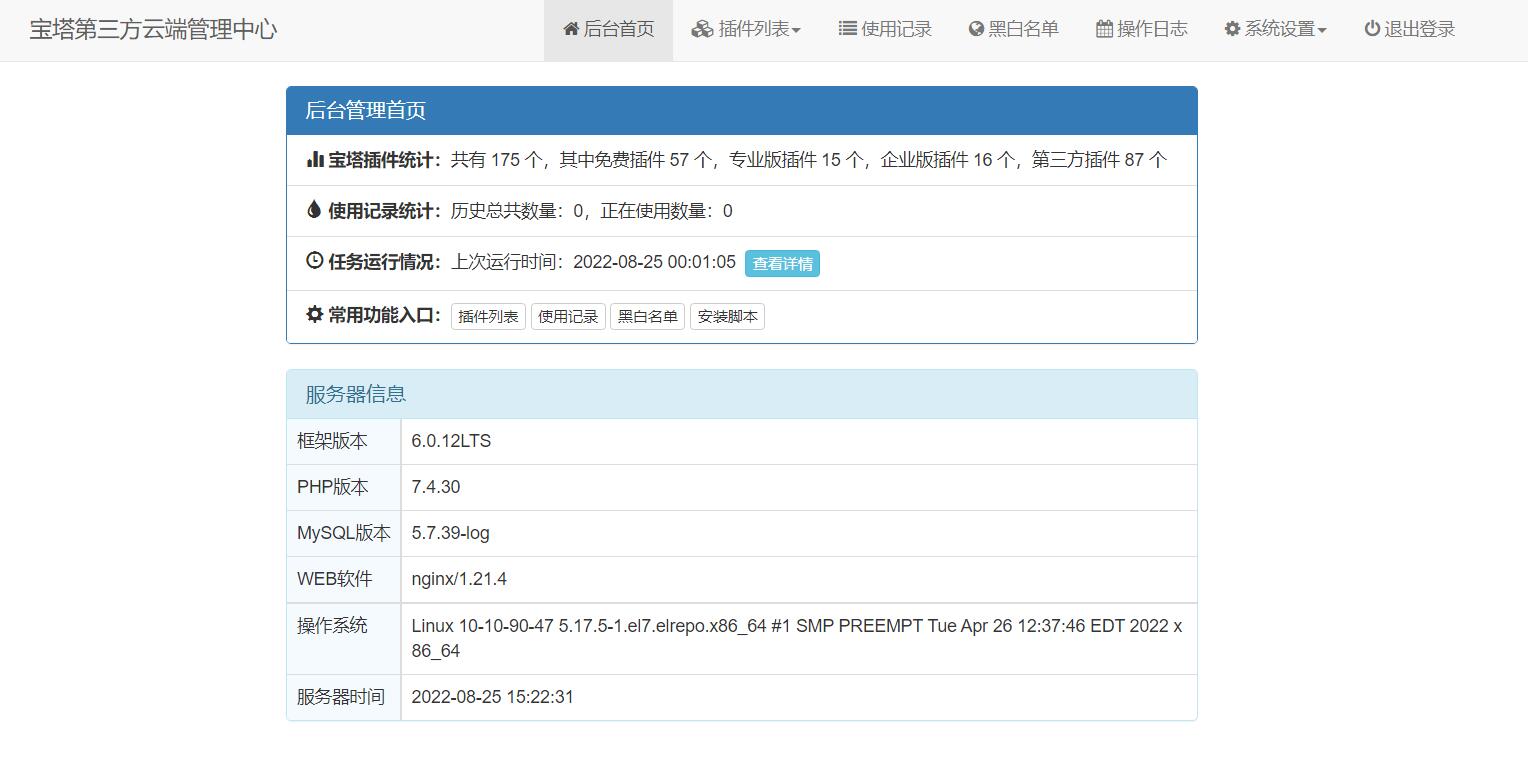This screenshot has height=771, width=1528.
Task: Click the 宝塔第三方云端管理中心 brand title
Action: tap(153, 29)
